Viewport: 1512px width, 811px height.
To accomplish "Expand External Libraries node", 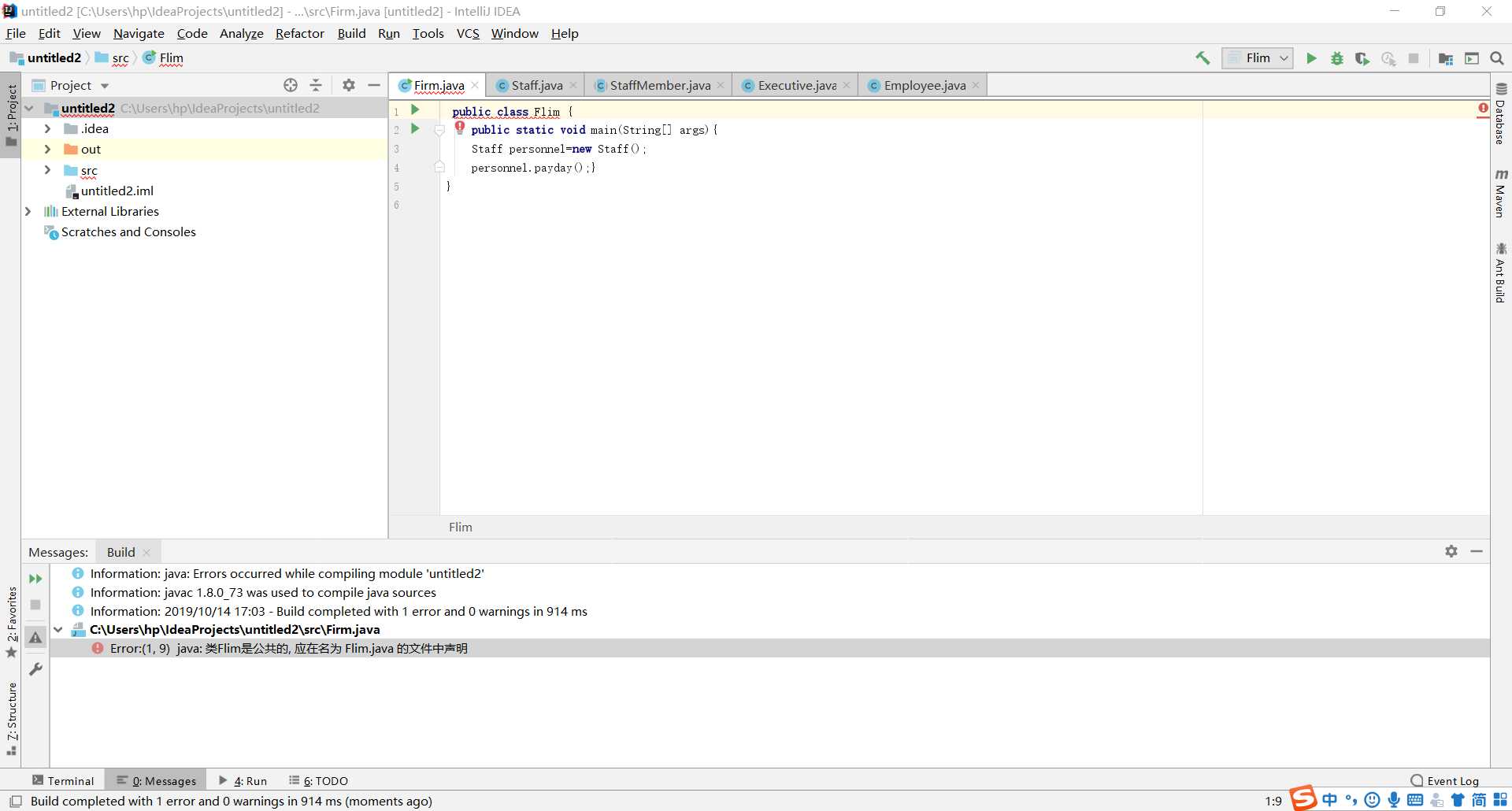I will point(28,211).
